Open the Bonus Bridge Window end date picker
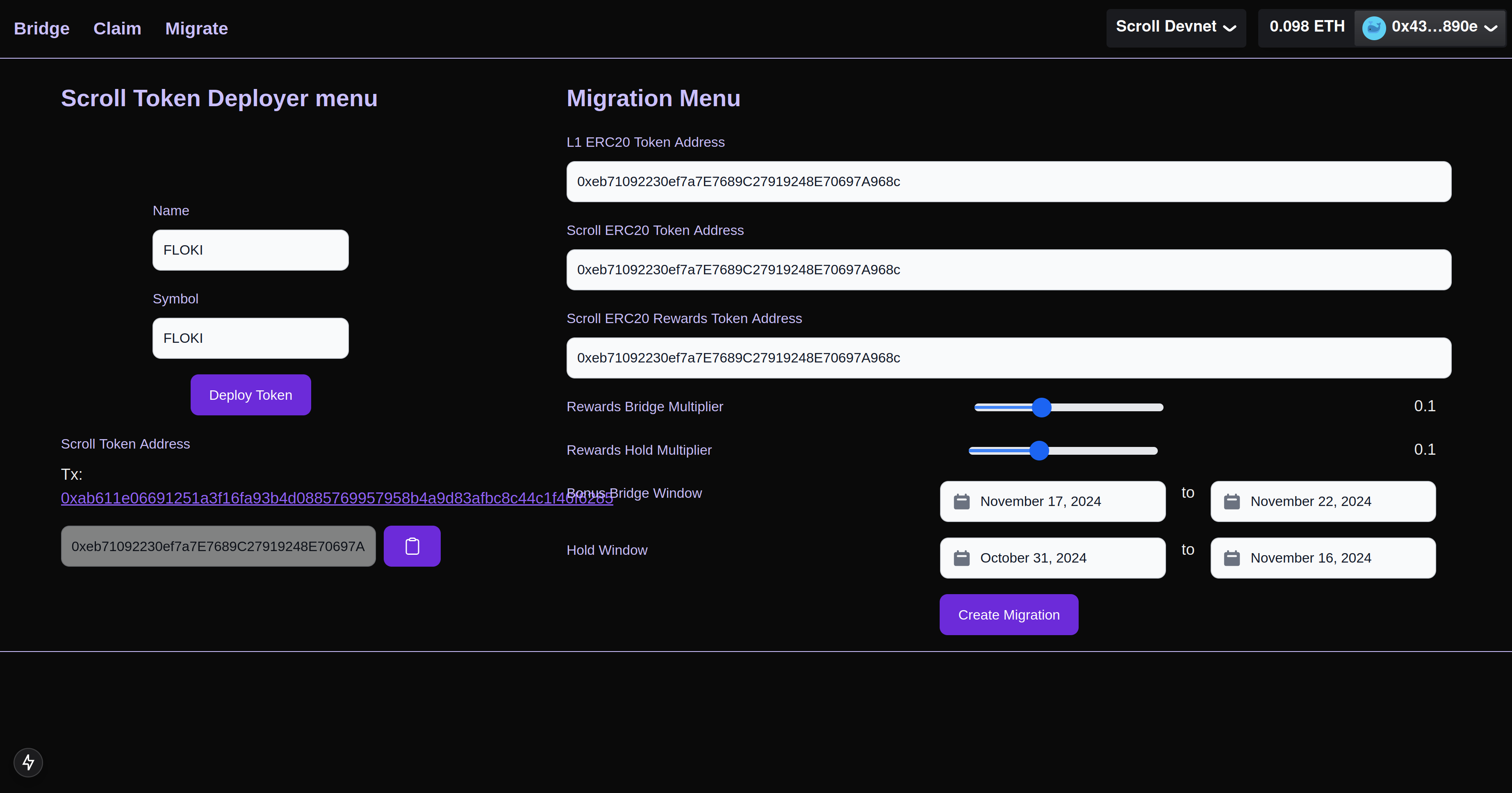The width and height of the screenshot is (1512, 793). [1323, 501]
